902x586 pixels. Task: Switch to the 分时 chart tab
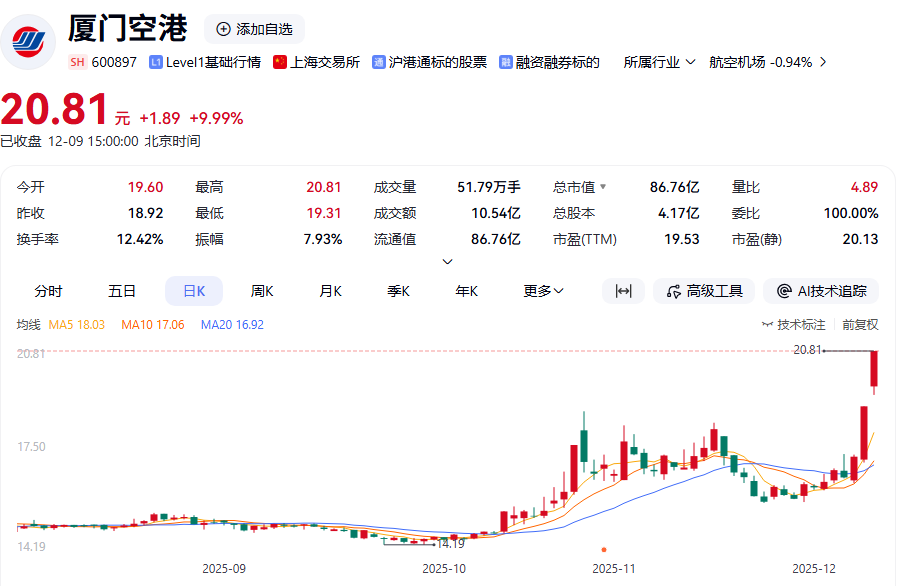(x=48, y=291)
